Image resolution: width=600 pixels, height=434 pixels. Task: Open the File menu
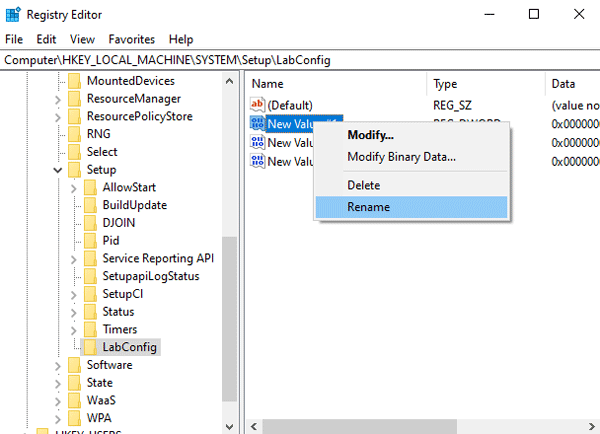pos(14,39)
